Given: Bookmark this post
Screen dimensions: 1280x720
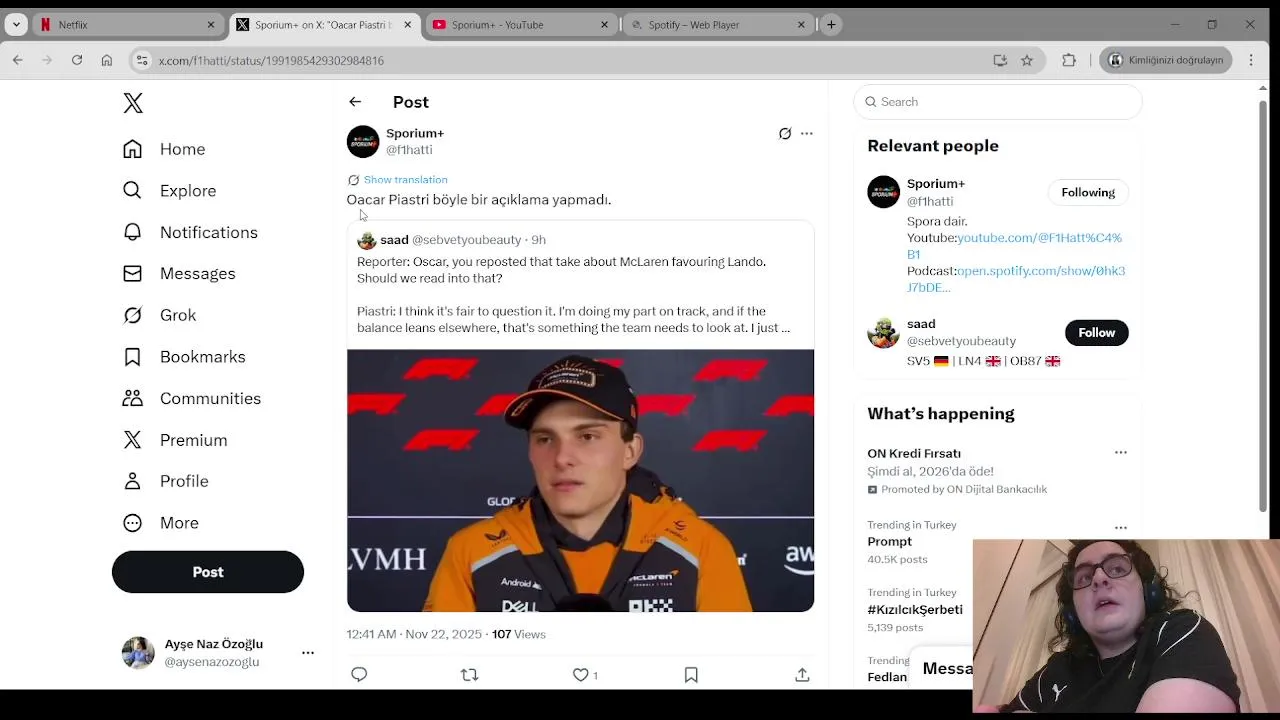Looking at the screenshot, I should [691, 675].
